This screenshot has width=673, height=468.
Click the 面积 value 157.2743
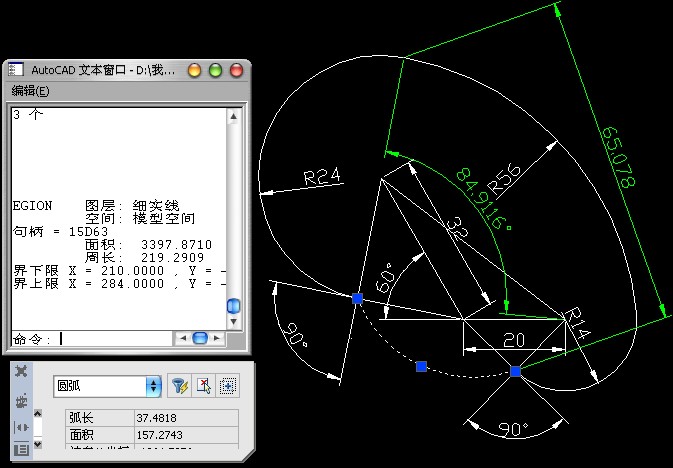tap(186, 435)
